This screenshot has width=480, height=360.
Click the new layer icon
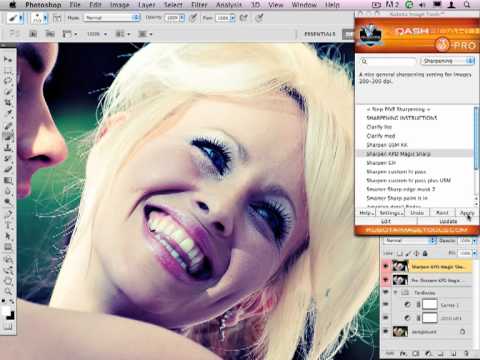click(x=454, y=353)
